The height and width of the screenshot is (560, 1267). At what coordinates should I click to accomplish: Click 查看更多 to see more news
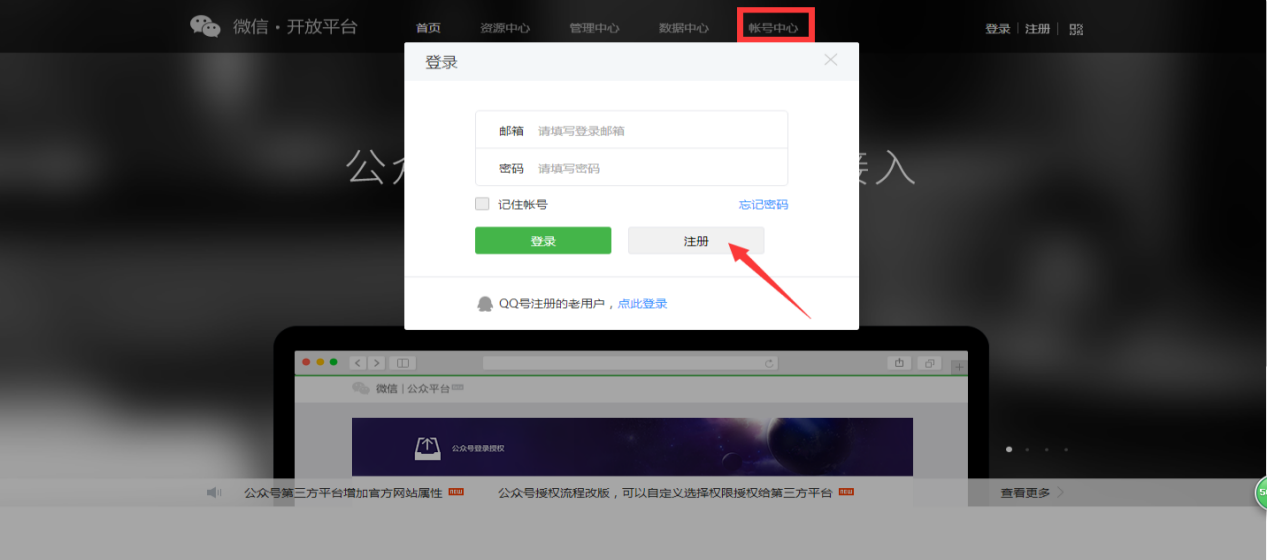click(x=1032, y=492)
